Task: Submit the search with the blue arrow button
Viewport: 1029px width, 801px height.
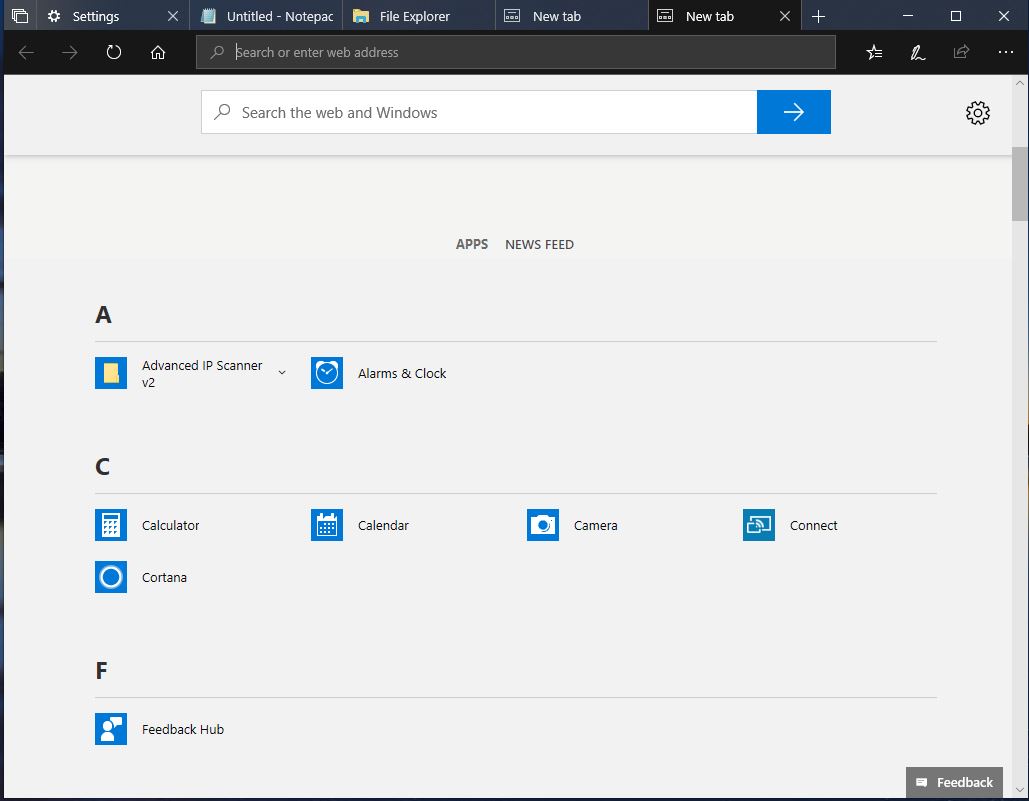Action: point(793,112)
